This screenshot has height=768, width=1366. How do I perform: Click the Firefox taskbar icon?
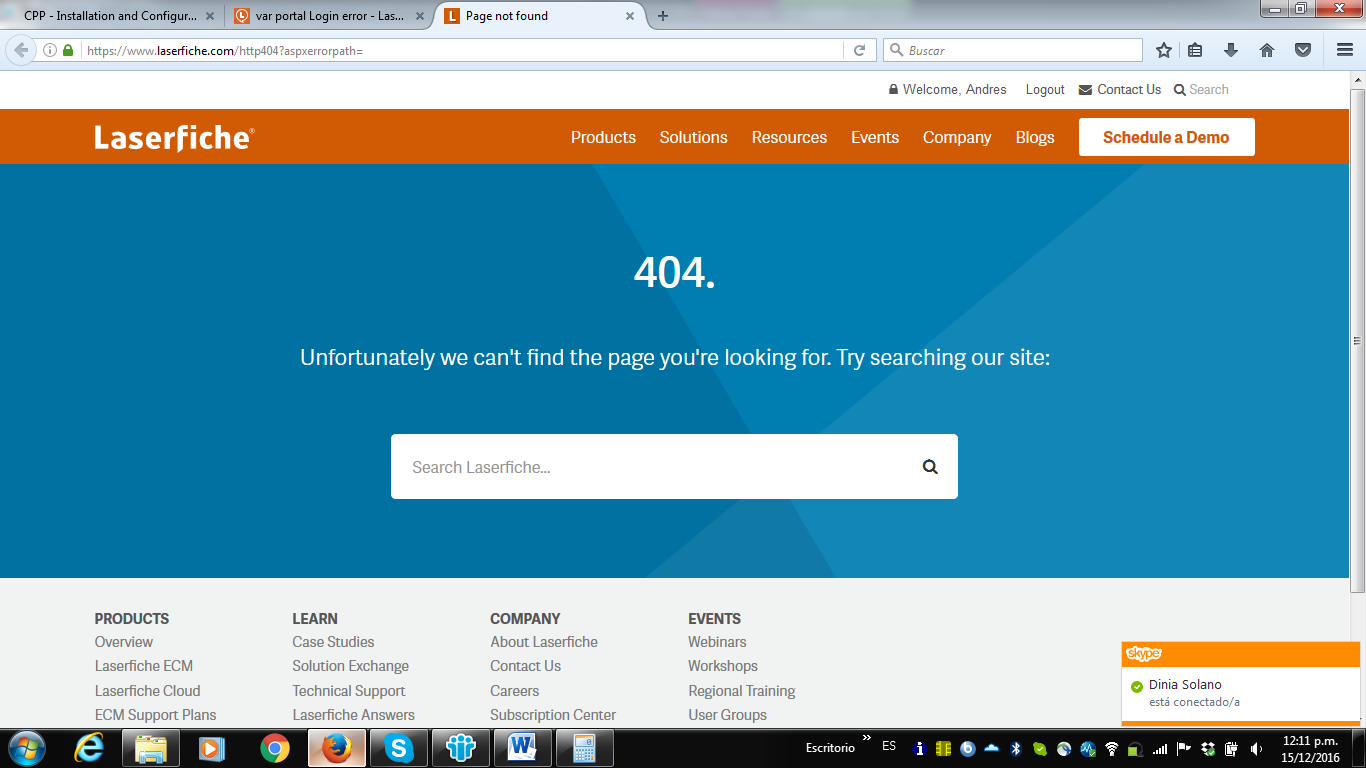coord(337,747)
